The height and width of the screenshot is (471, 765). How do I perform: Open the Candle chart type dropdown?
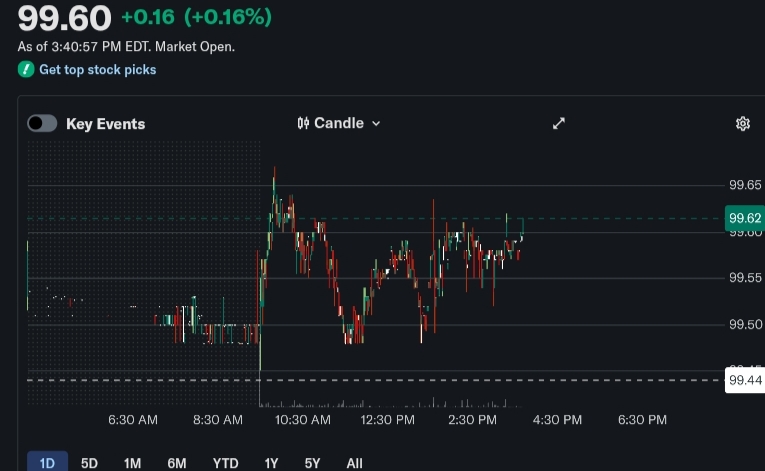tap(339, 123)
